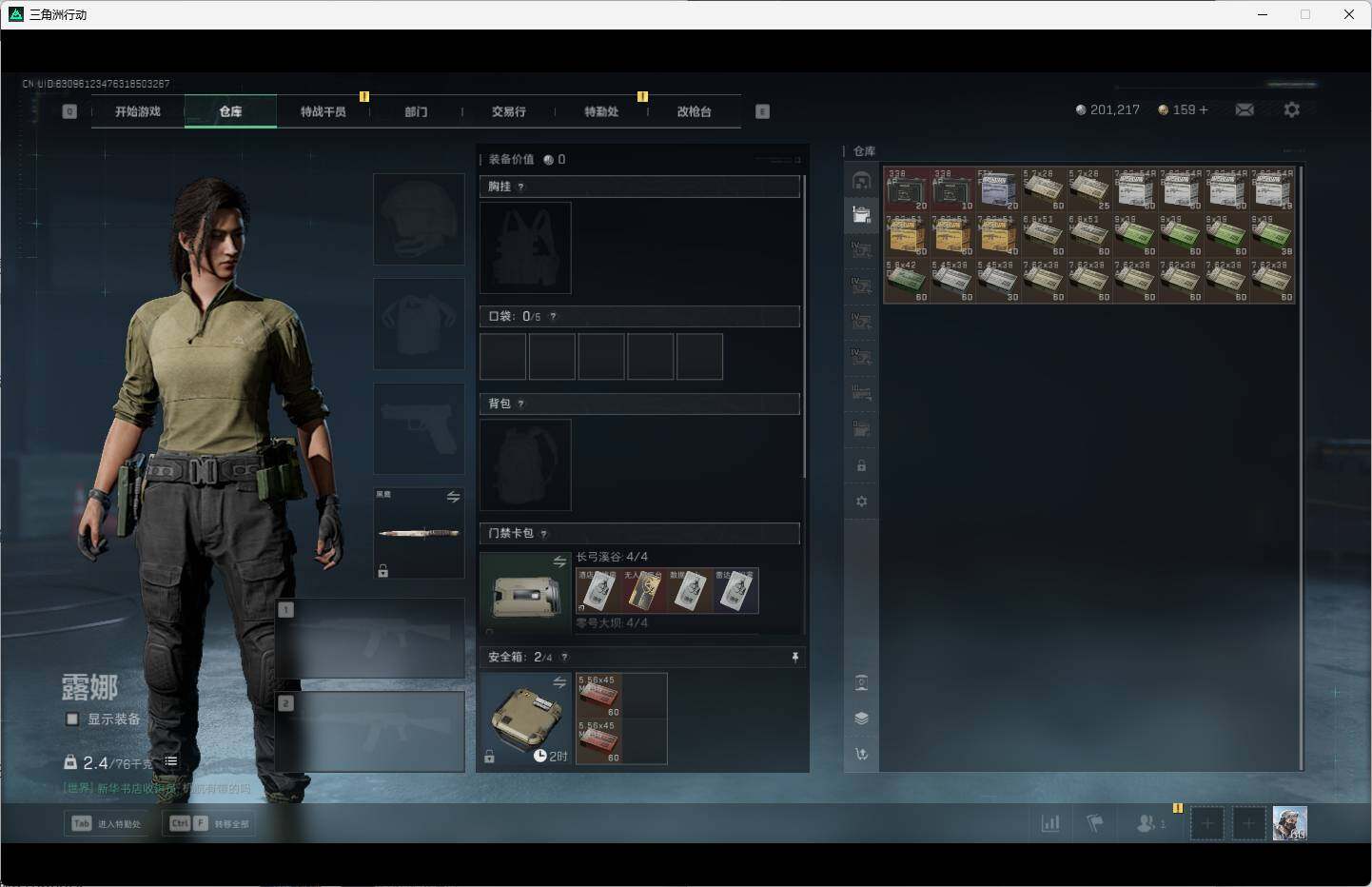
Task: Click the swap icon on the safe box
Action: [559, 682]
